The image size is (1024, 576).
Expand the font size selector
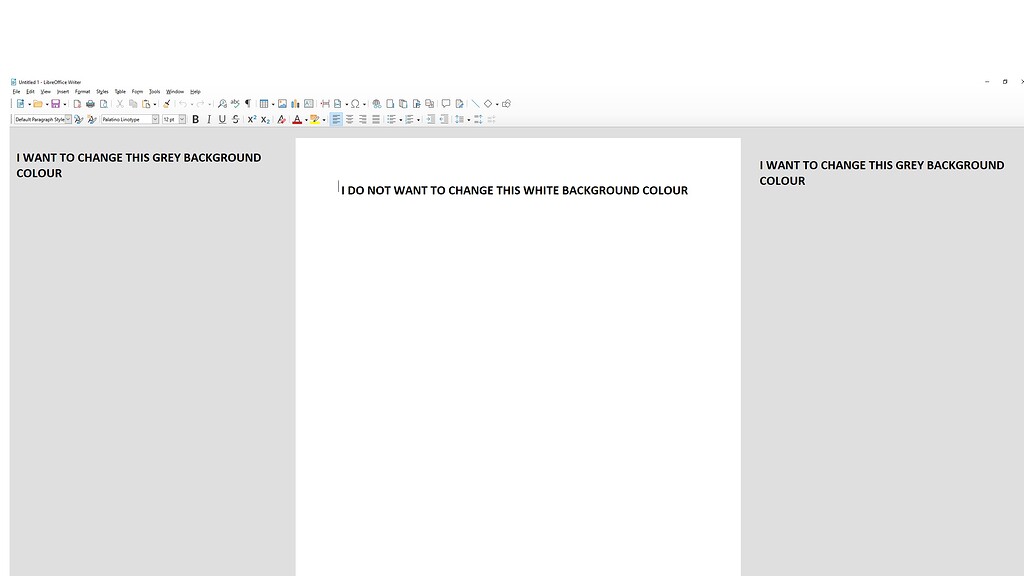(x=182, y=119)
